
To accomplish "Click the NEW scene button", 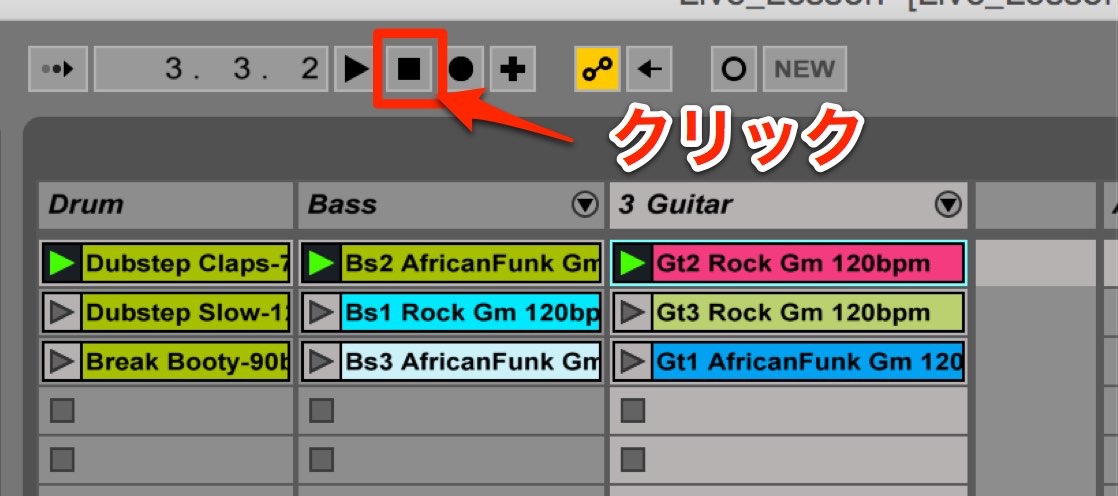I will tap(804, 69).
